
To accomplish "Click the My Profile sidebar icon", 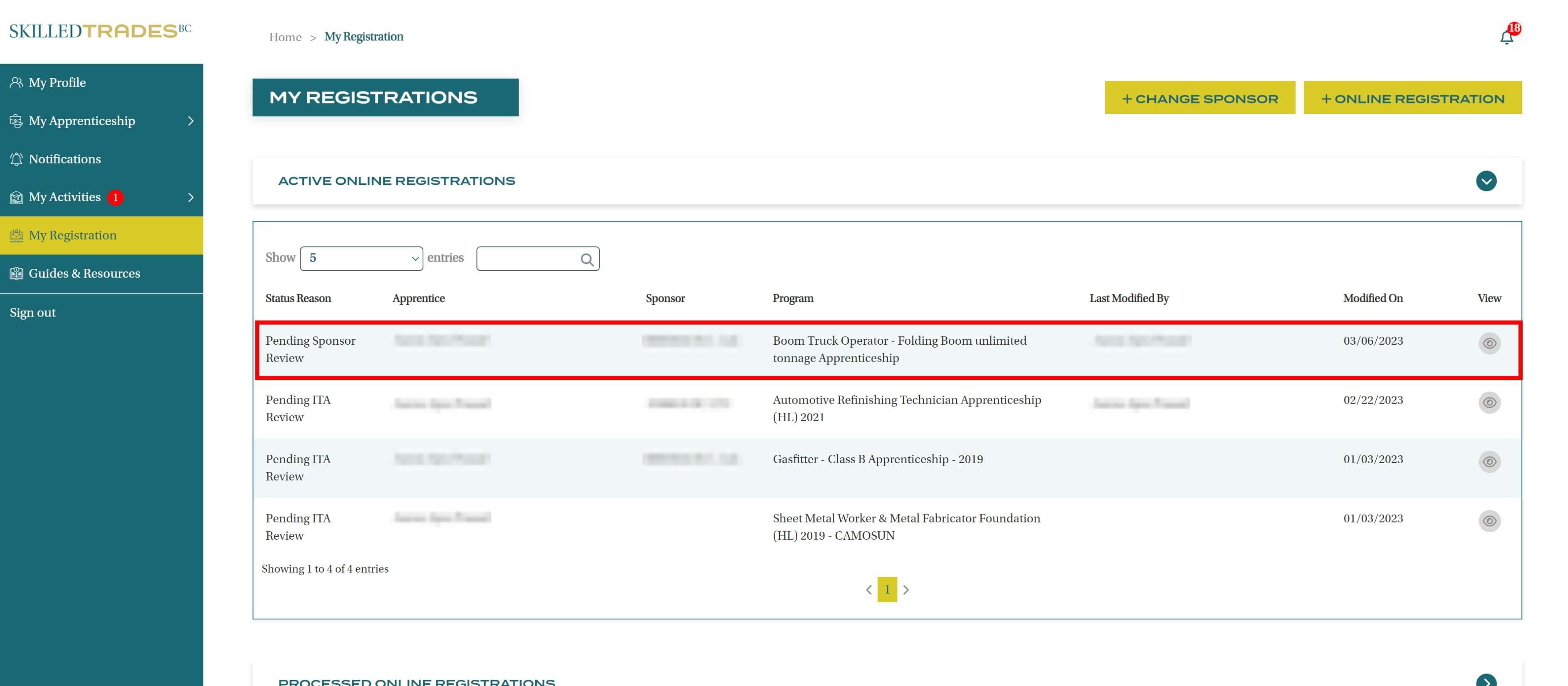I will (17, 82).
